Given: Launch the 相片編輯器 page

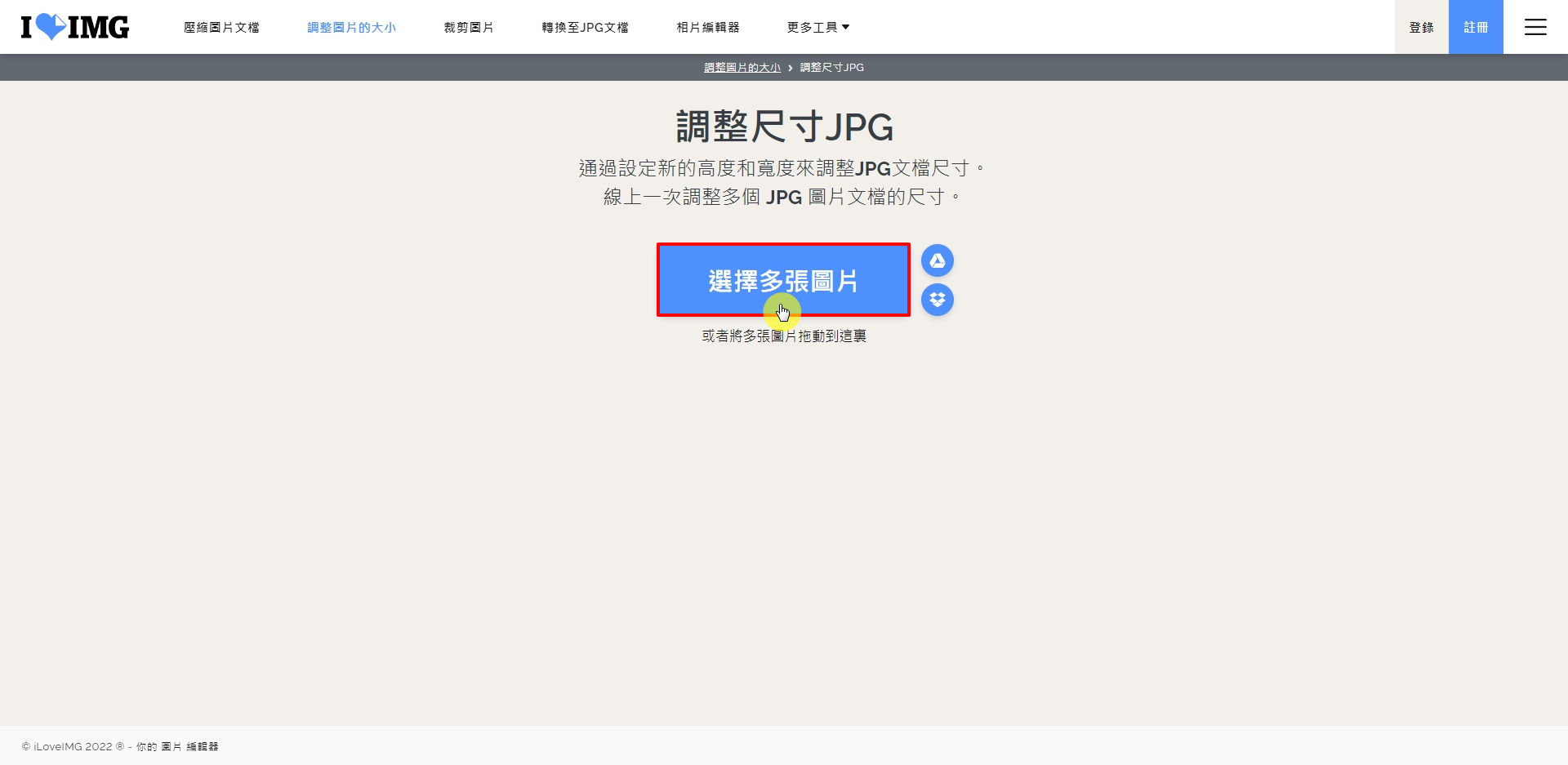Looking at the screenshot, I should point(707,27).
